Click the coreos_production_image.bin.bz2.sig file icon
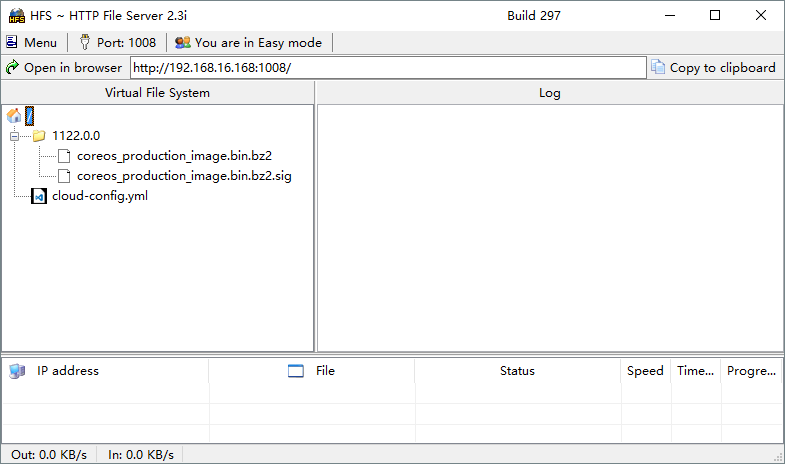This screenshot has height=464, width=785. click(64, 176)
